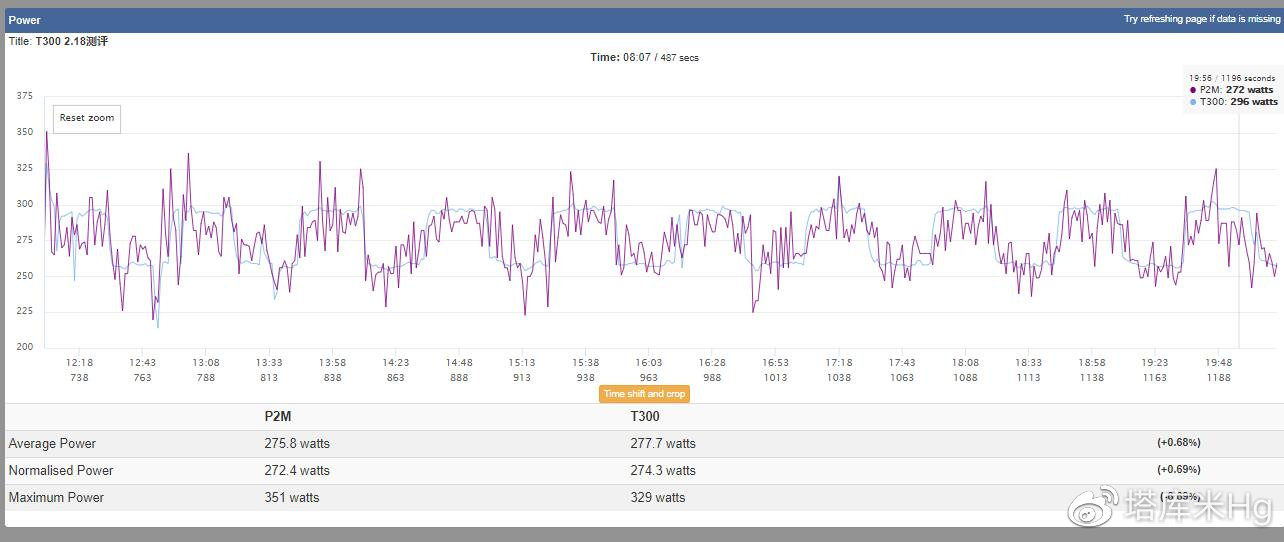Click the 19:56 / 1196 seconds tooltip timestamp

(1231, 78)
